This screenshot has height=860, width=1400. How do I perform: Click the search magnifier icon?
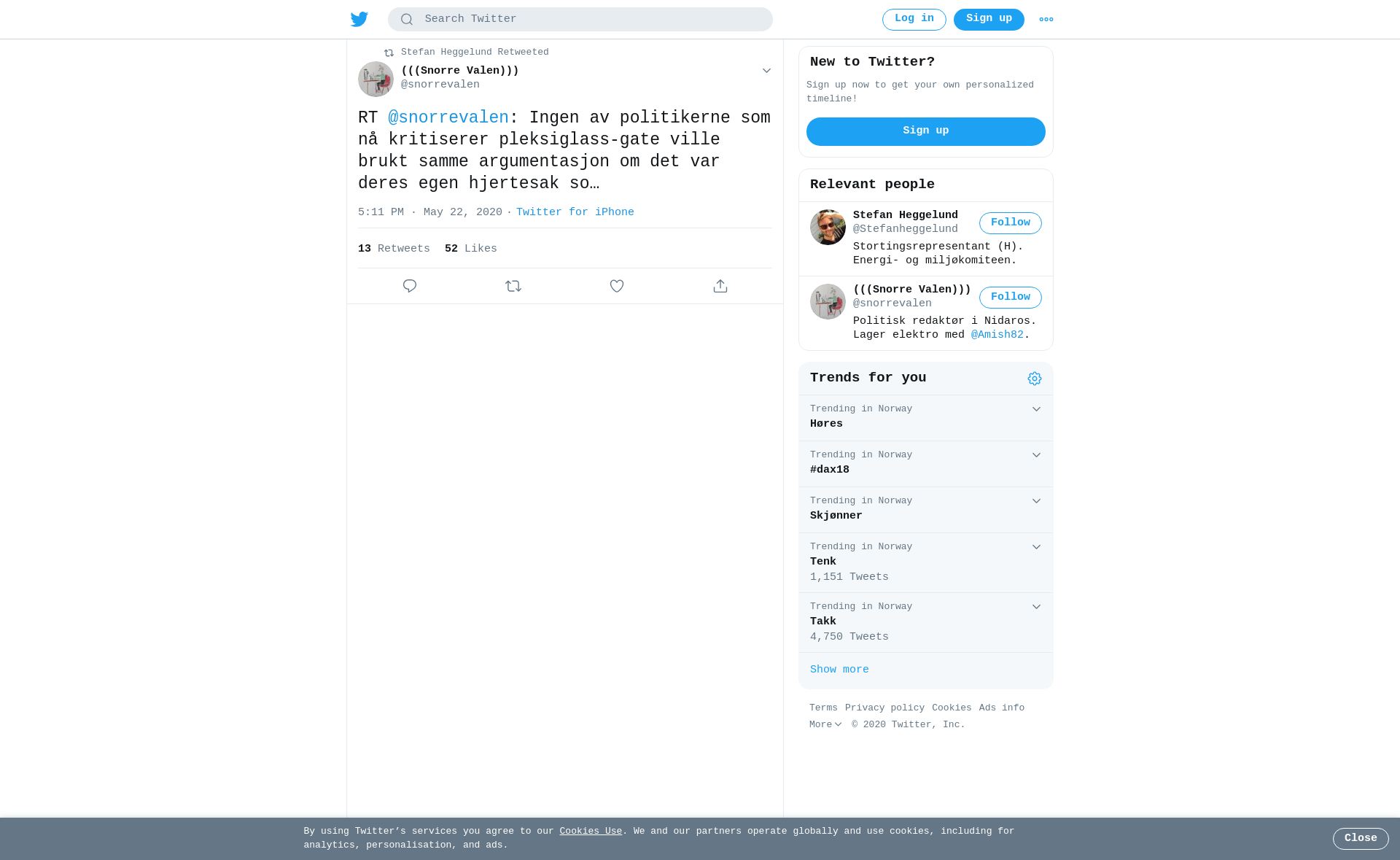tap(407, 20)
